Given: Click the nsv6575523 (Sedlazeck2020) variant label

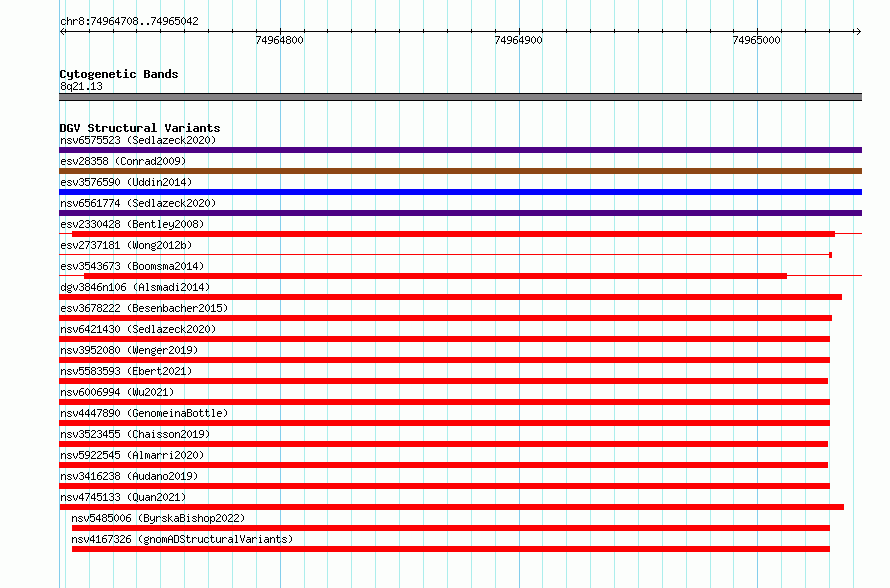Looking at the screenshot, I should pos(138,140).
